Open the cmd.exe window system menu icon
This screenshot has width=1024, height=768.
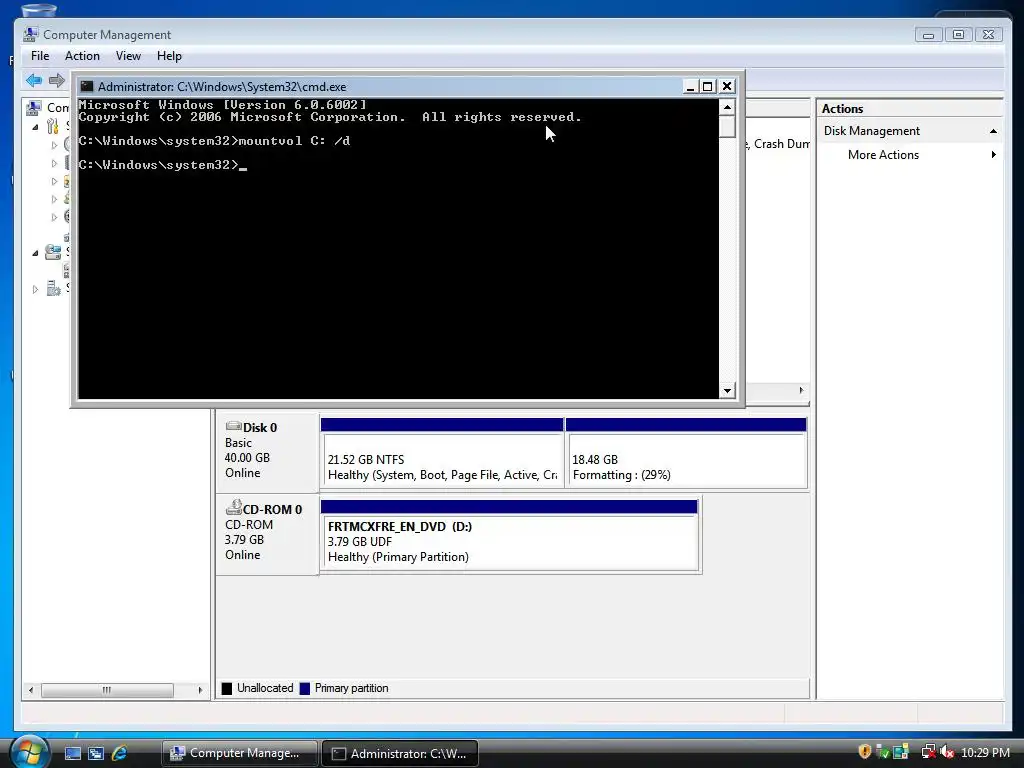click(x=87, y=86)
